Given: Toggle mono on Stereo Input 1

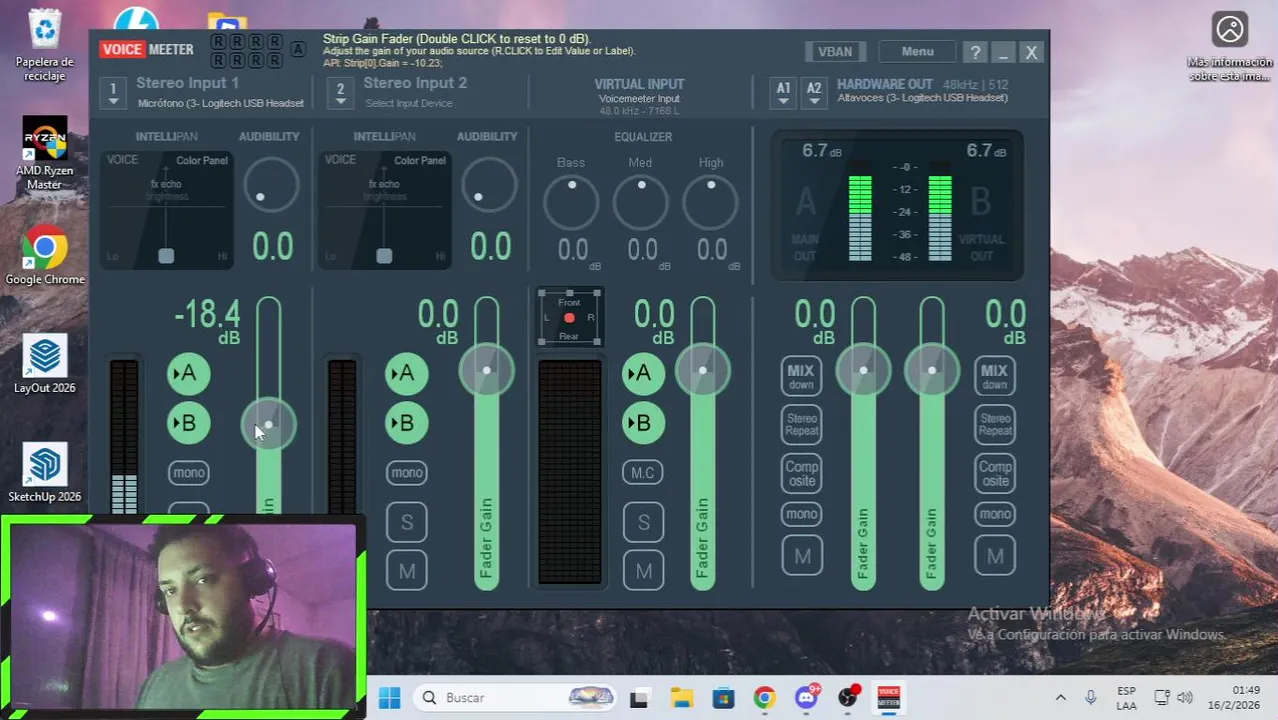Looking at the screenshot, I should pyautogui.click(x=188, y=472).
